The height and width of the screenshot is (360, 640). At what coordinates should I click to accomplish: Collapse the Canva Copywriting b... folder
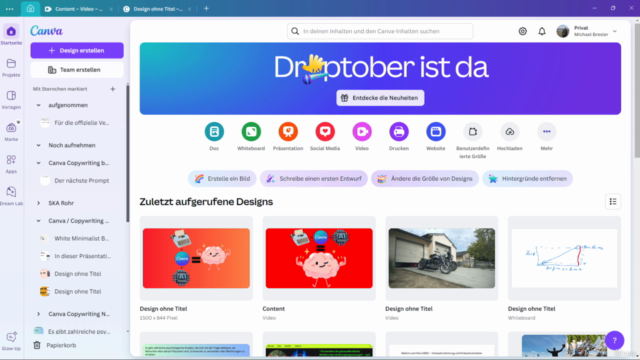pyautogui.click(x=38, y=163)
